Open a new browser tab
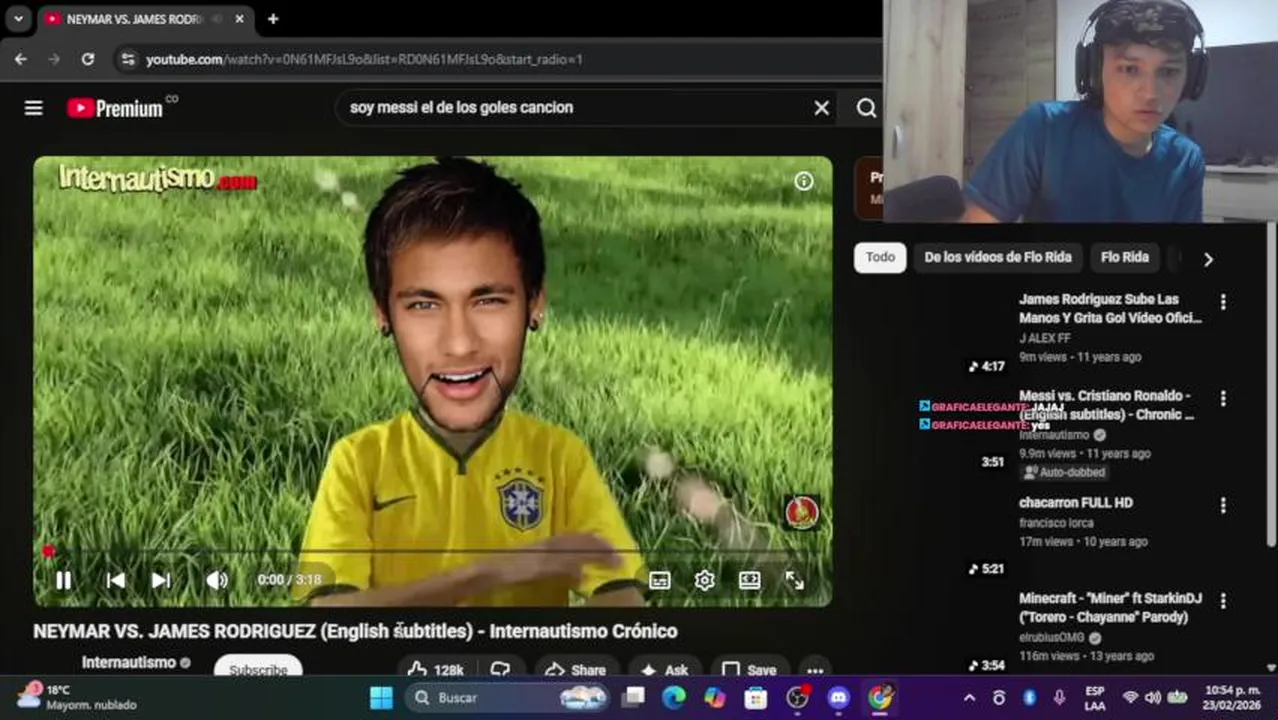 (x=272, y=19)
